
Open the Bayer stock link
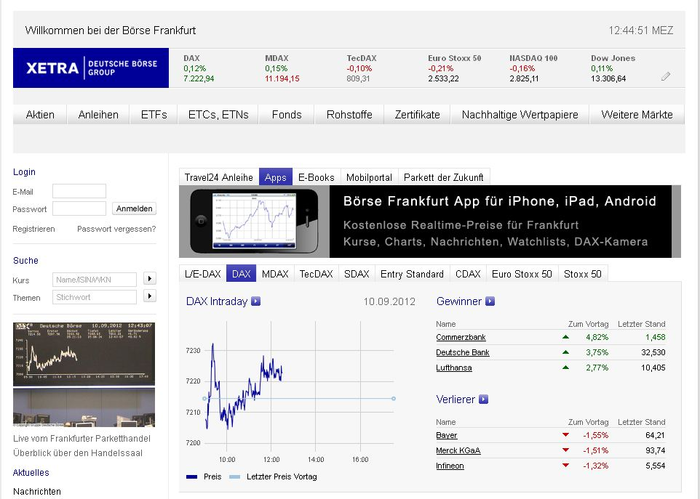pyautogui.click(x=446, y=435)
